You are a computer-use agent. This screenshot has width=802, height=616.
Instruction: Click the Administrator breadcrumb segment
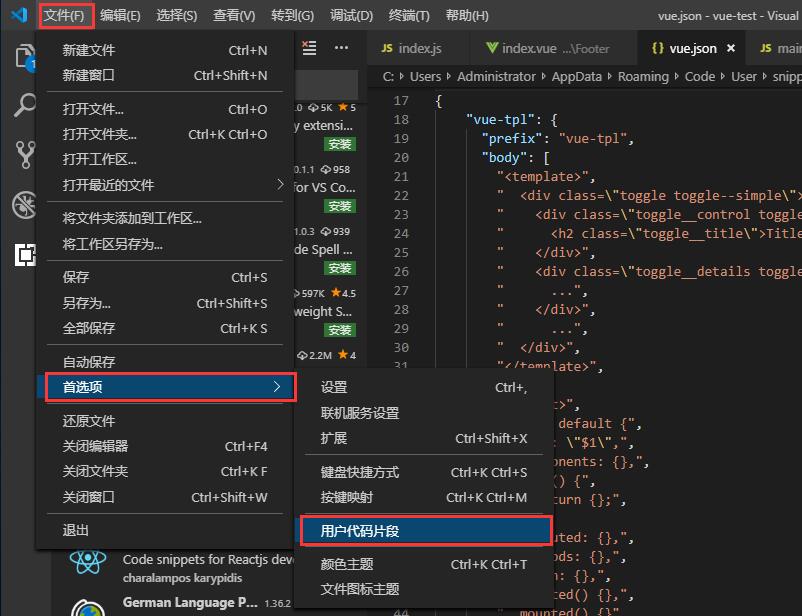click(496, 77)
